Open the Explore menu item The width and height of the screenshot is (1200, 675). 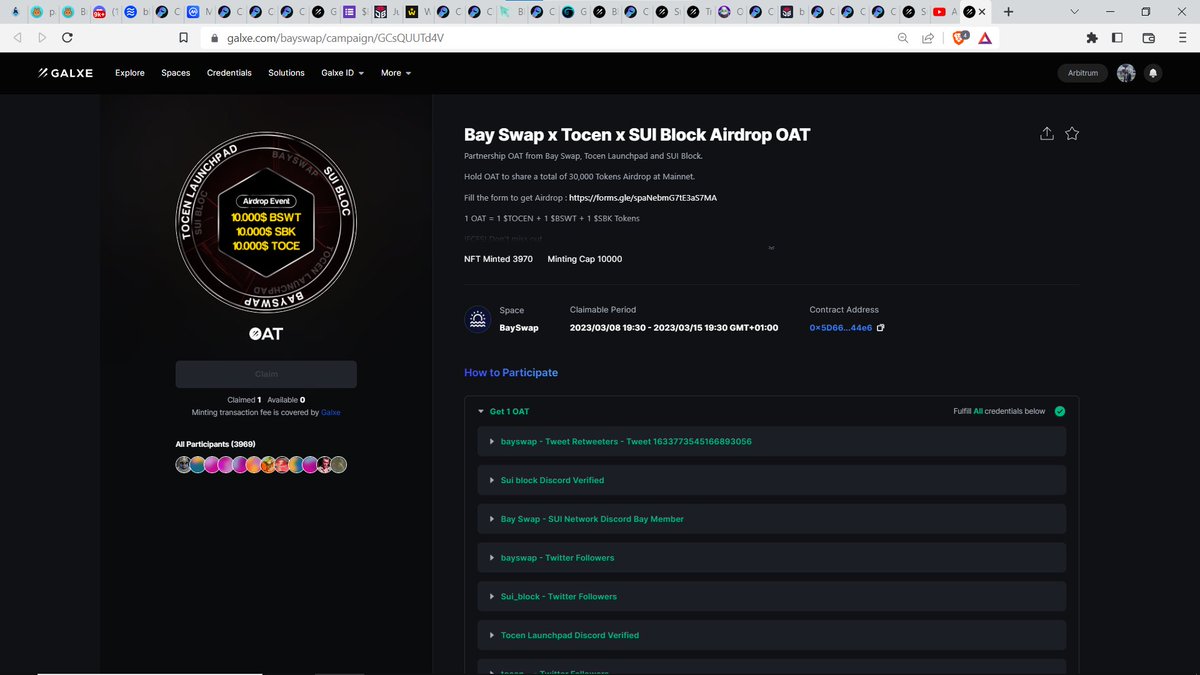pyautogui.click(x=130, y=73)
